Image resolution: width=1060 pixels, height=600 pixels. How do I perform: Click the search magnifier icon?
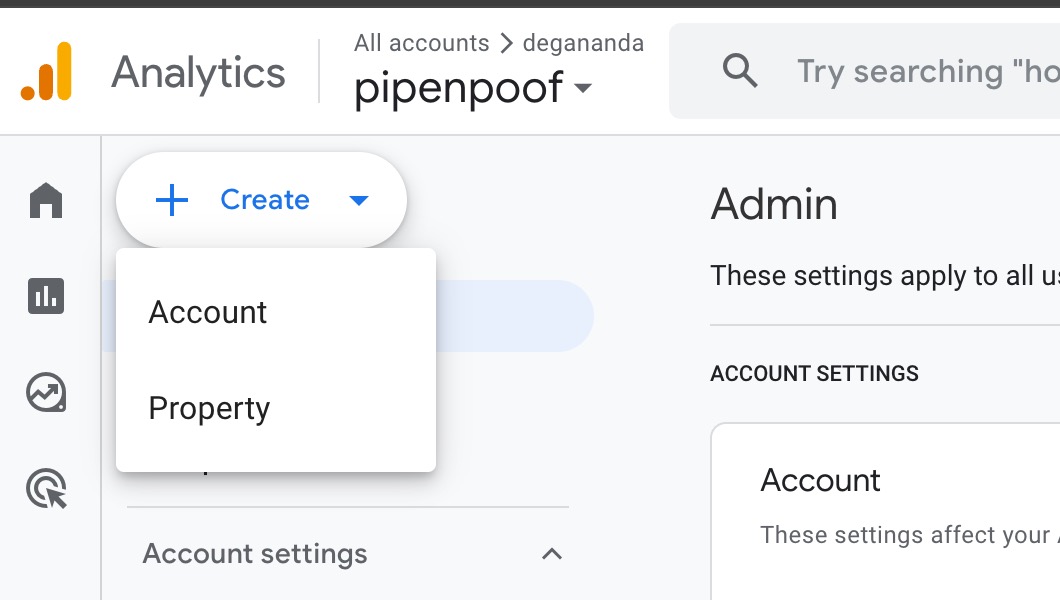[x=740, y=70]
